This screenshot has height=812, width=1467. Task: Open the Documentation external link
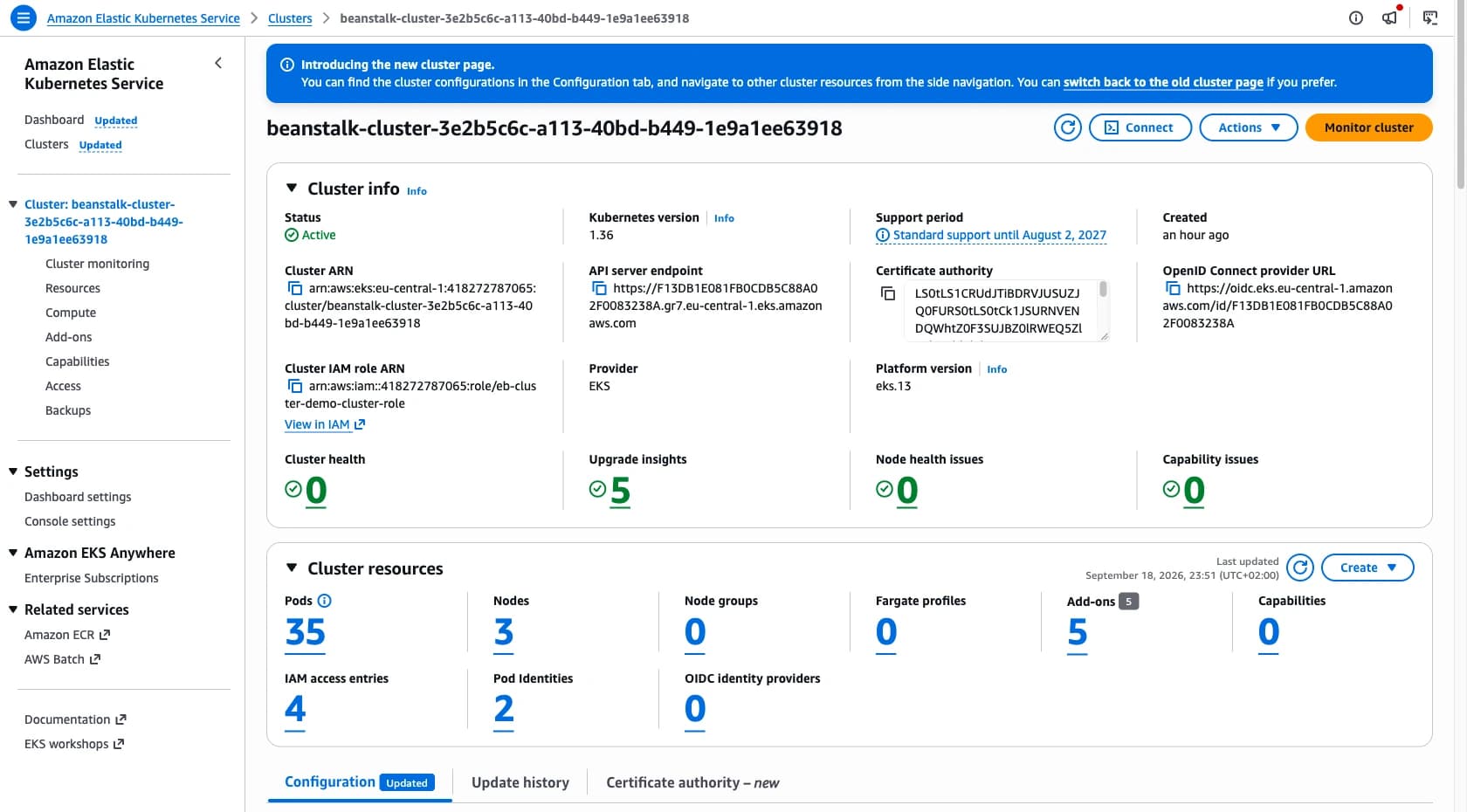click(75, 719)
